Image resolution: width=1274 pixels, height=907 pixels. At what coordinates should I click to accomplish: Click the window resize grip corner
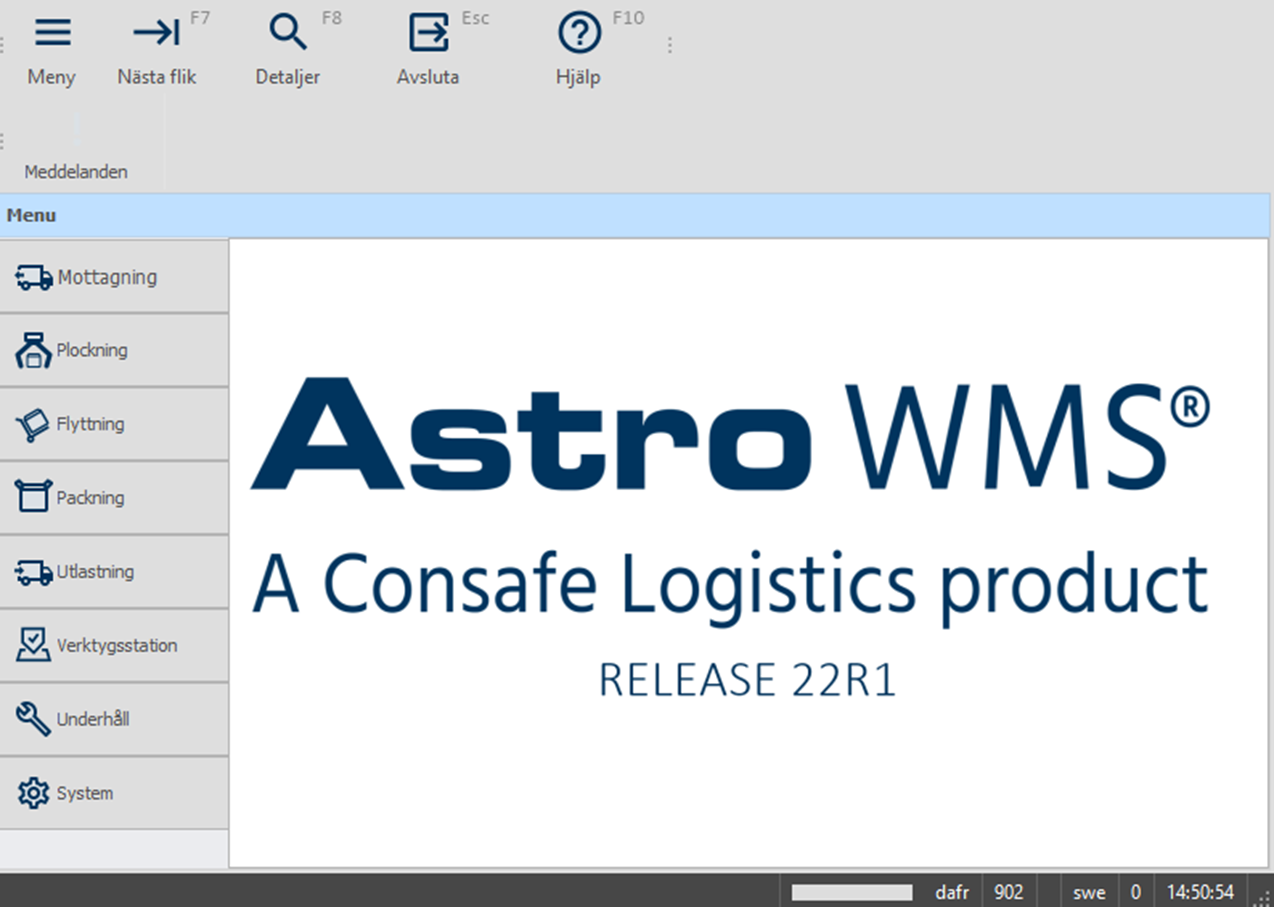click(x=1263, y=897)
